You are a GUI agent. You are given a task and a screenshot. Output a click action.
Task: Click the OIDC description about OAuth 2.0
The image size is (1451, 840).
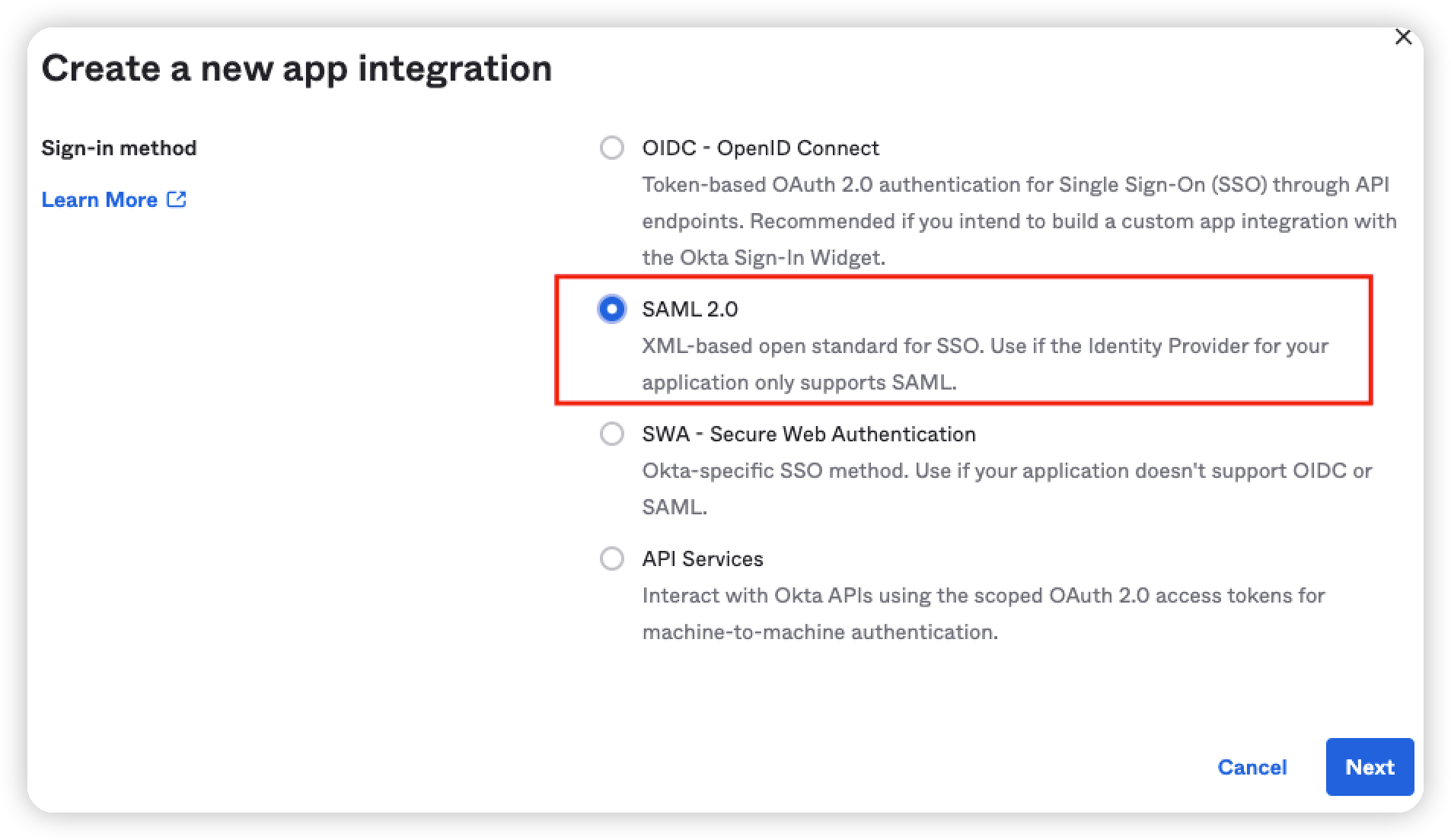pos(1020,221)
